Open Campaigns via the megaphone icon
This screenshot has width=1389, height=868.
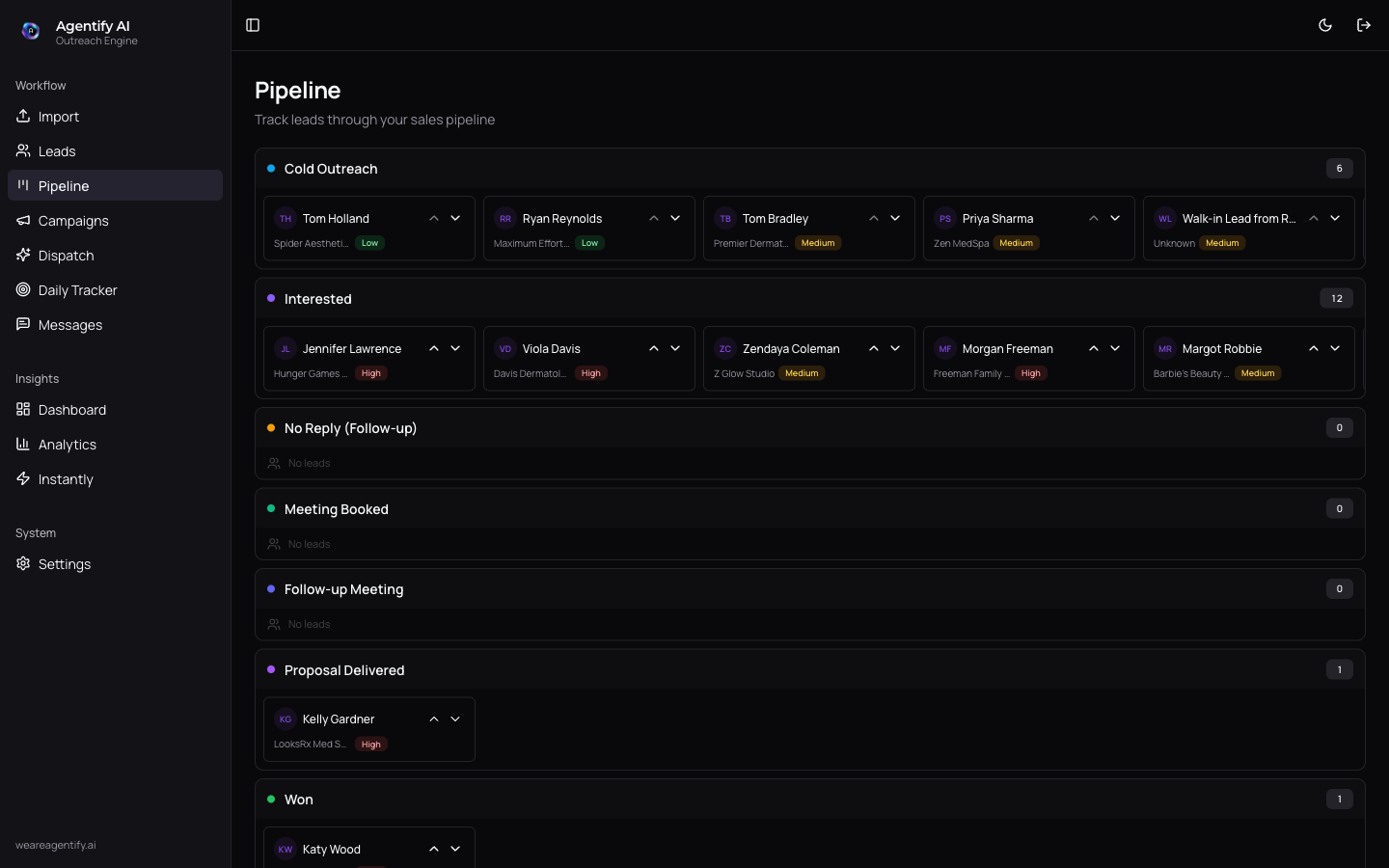click(x=23, y=220)
